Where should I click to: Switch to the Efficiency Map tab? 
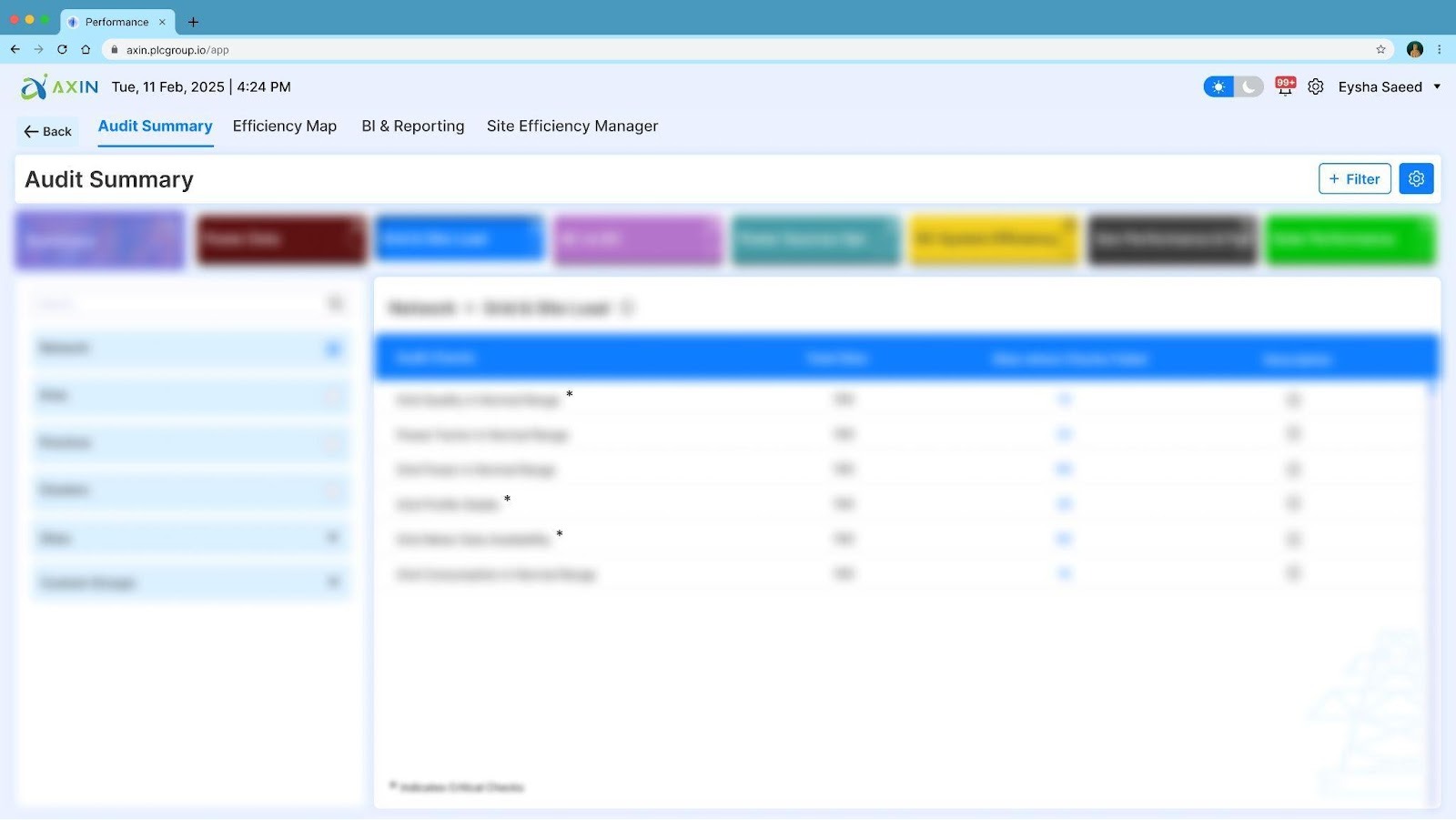[284, 127]
